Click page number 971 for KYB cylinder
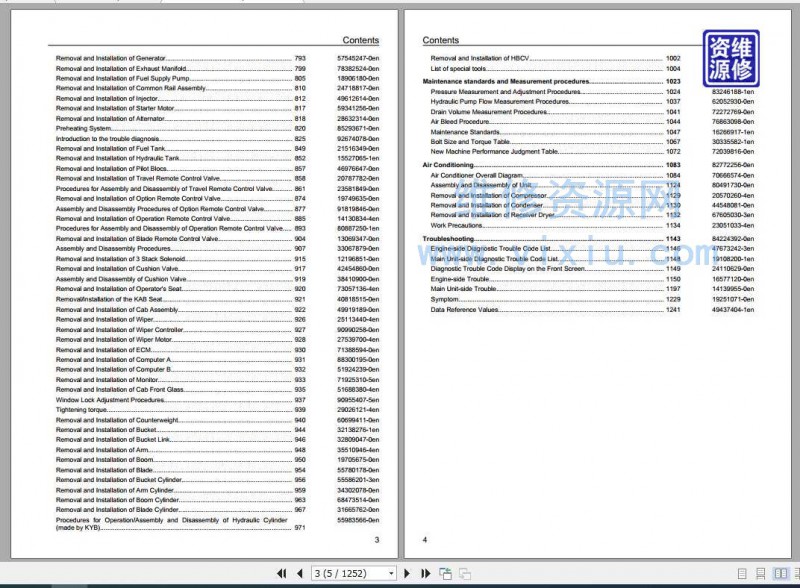The width and height of the screenshot is (800, 588). coord(300,527)
